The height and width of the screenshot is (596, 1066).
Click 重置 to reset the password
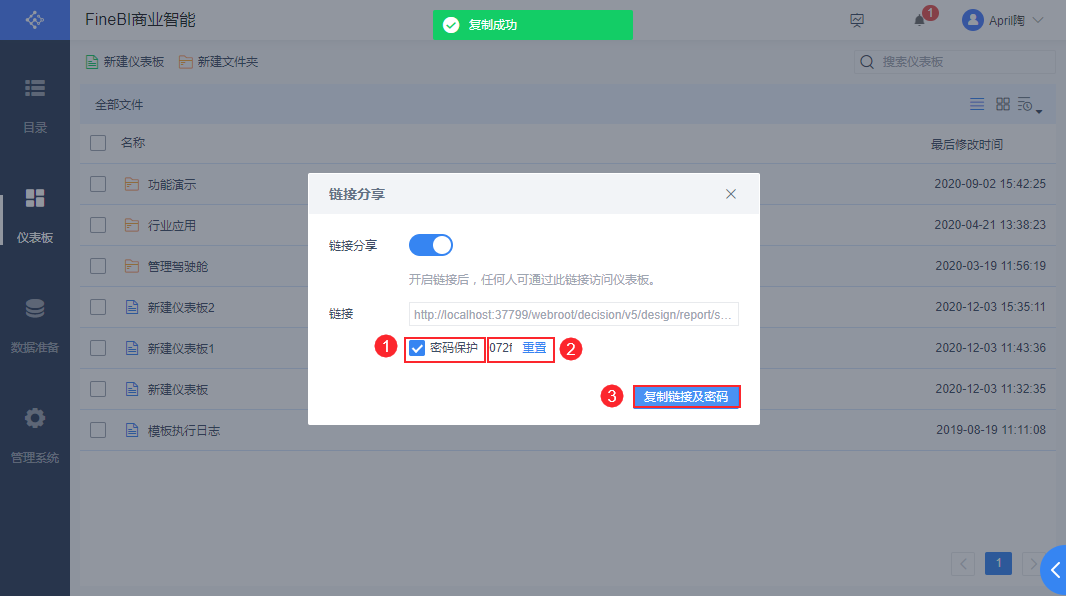(x=534, y=348)
